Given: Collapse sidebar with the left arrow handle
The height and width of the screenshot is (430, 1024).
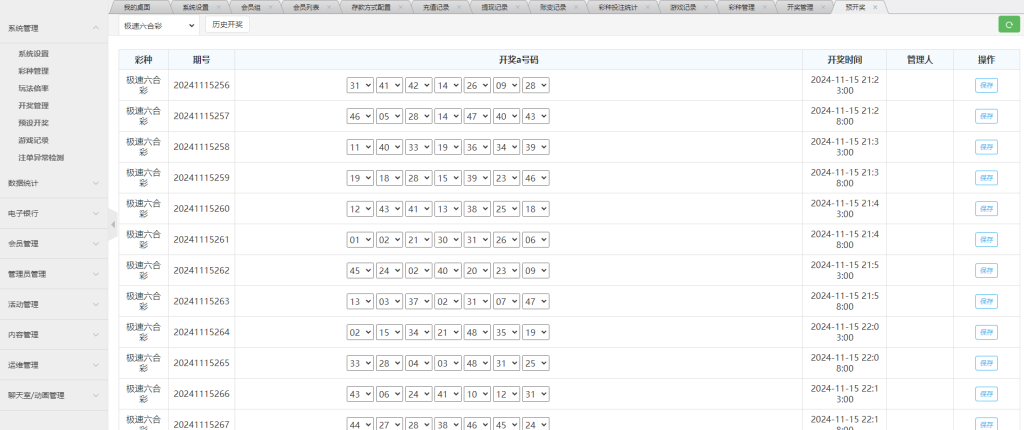Looking at the screenshot, I should tap(113, 224).
